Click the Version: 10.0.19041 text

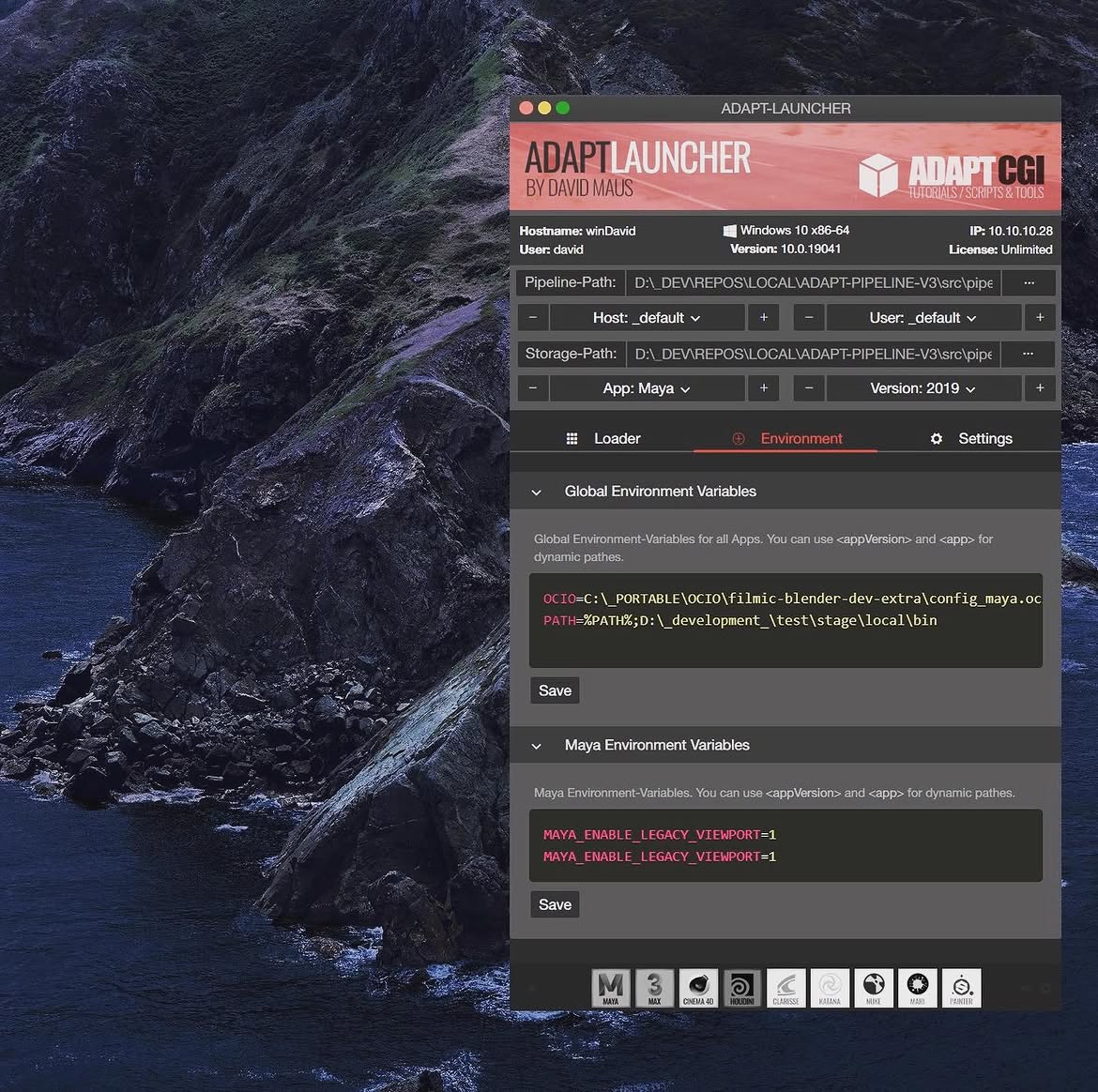click(785, 250)
